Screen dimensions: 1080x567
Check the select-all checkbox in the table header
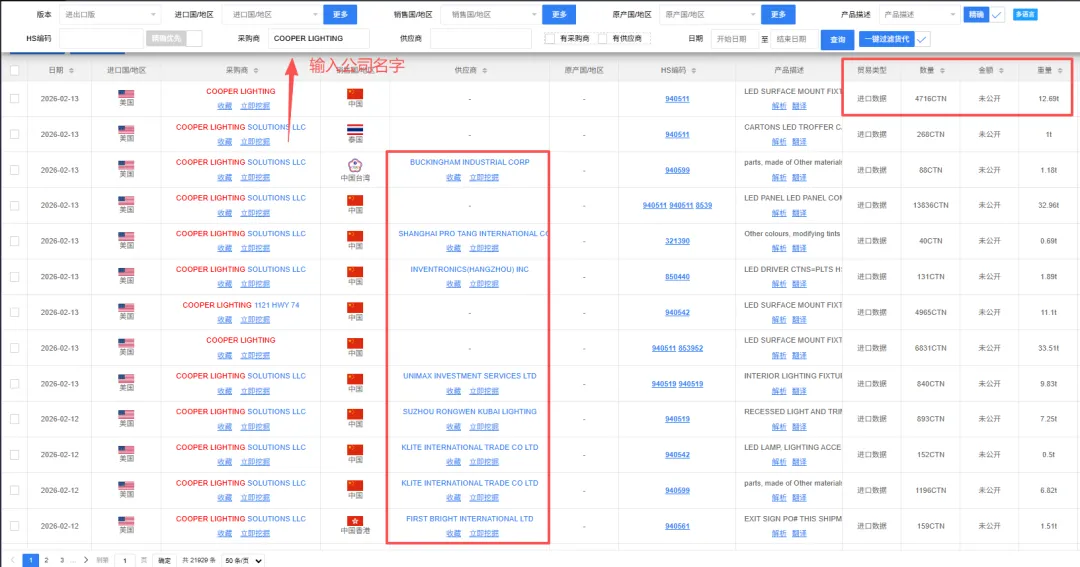tap(14, 70)
